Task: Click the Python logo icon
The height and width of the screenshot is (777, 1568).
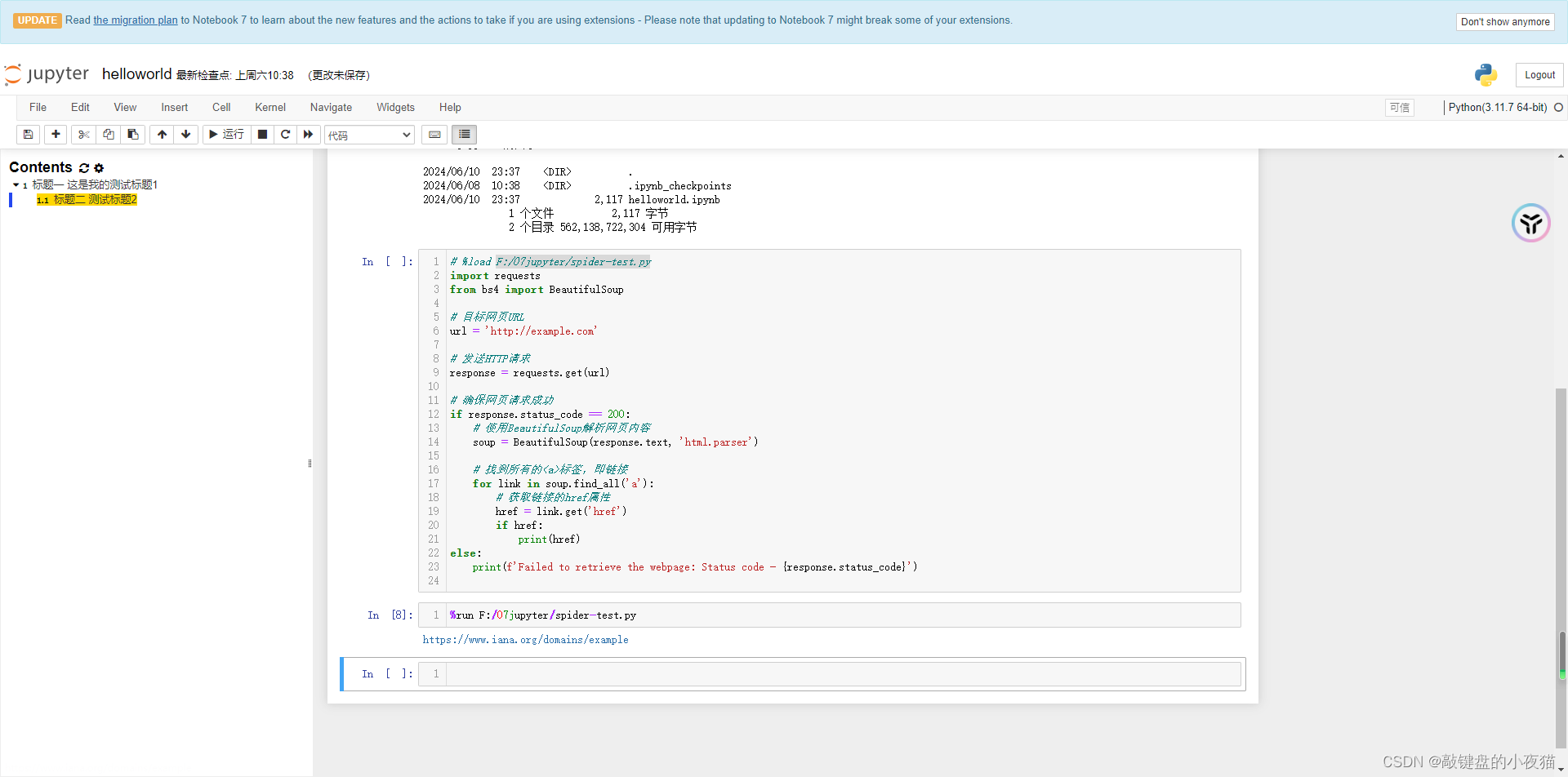Action: (x=1486, y=74)
